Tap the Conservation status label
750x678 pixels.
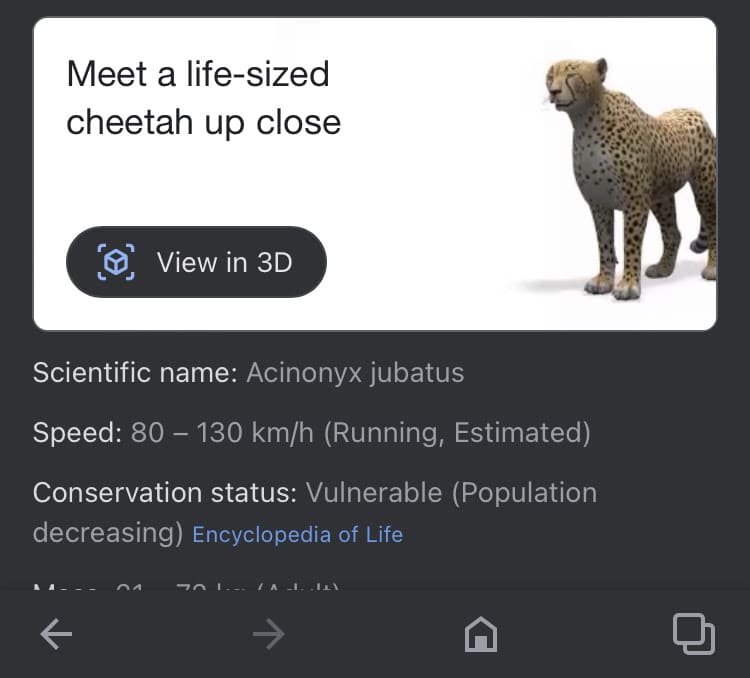point(164,493)
